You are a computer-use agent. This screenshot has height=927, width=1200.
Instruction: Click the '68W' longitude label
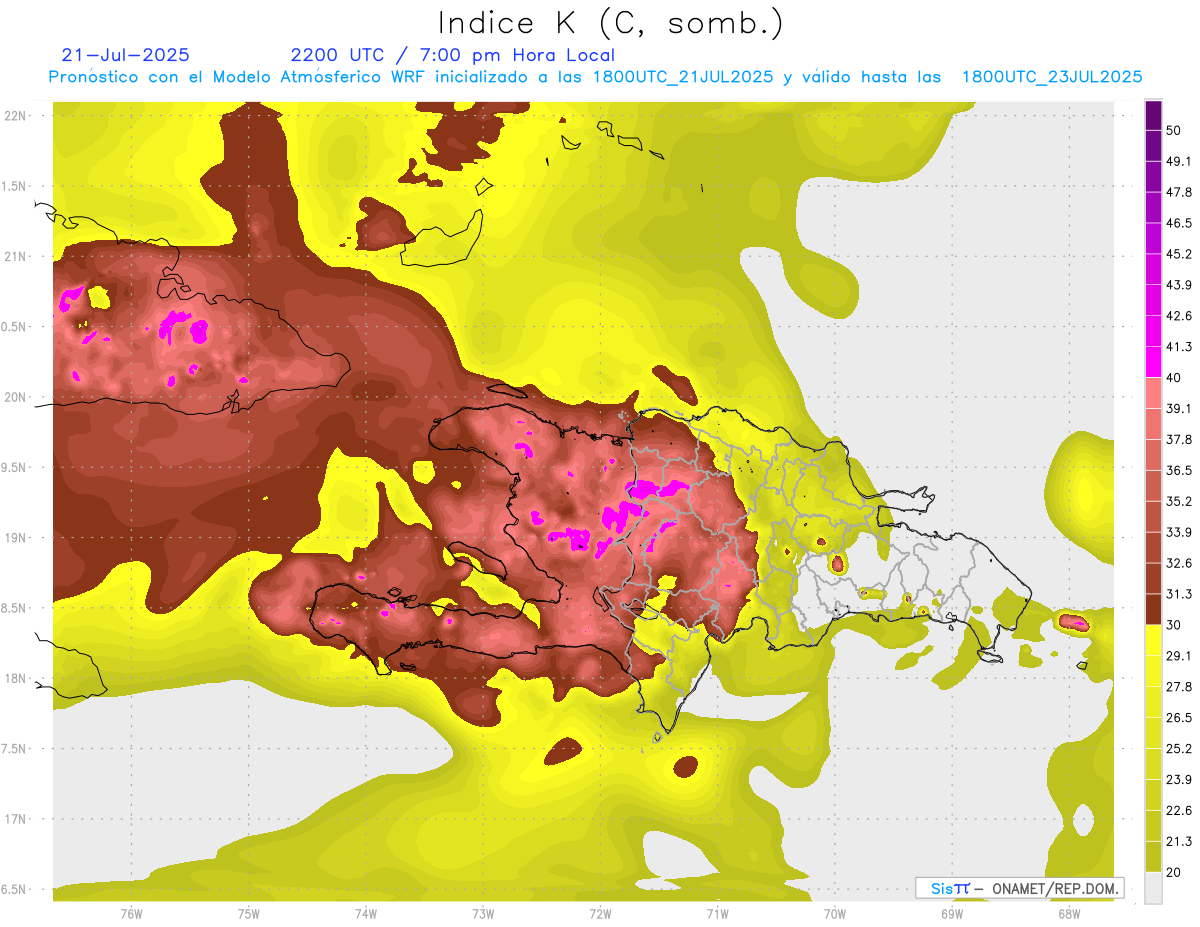pos(1069,913)
